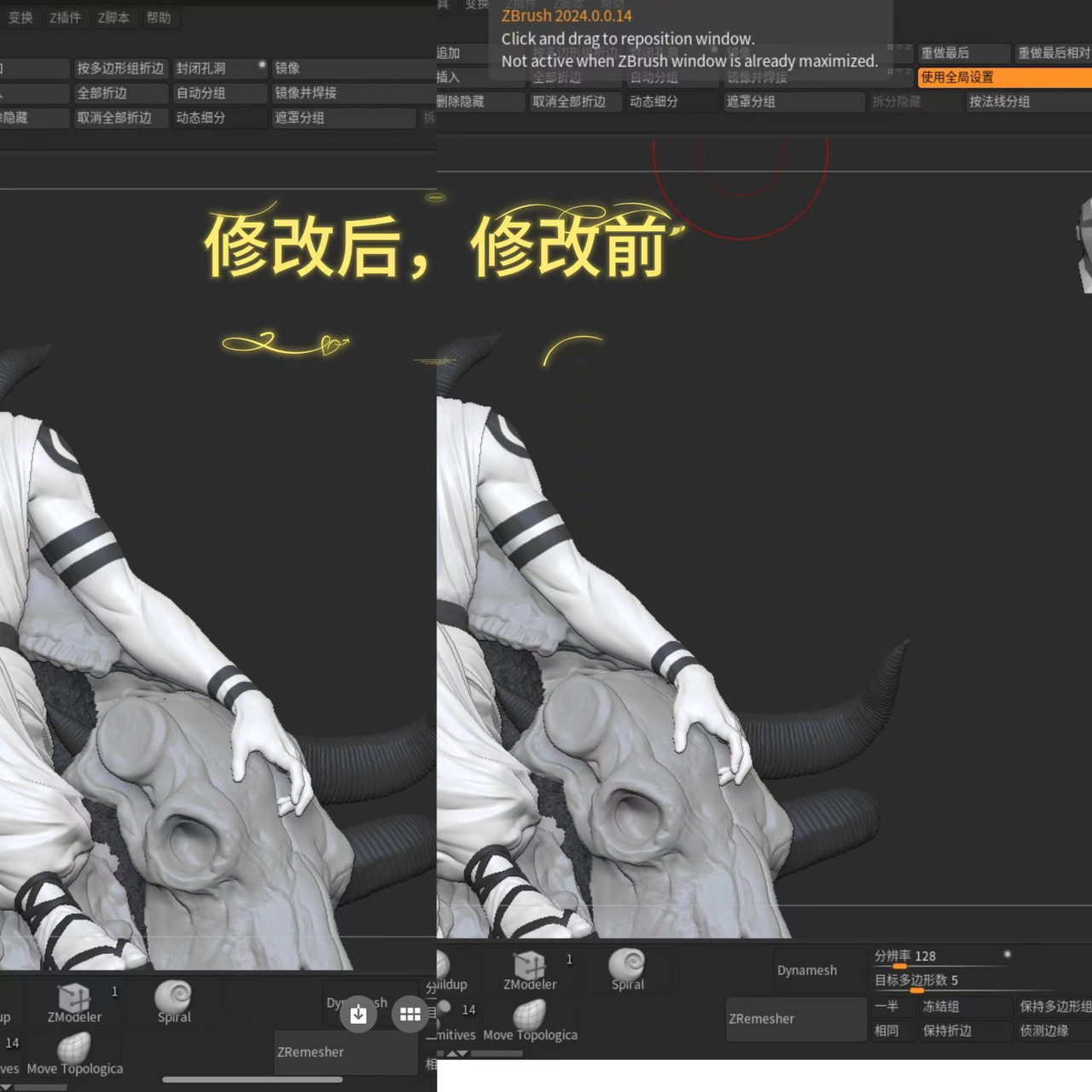1092x1092 pixels.
Task: Open the Z脚本 menu
Action: pyautogui.click(x=113, y=18)
